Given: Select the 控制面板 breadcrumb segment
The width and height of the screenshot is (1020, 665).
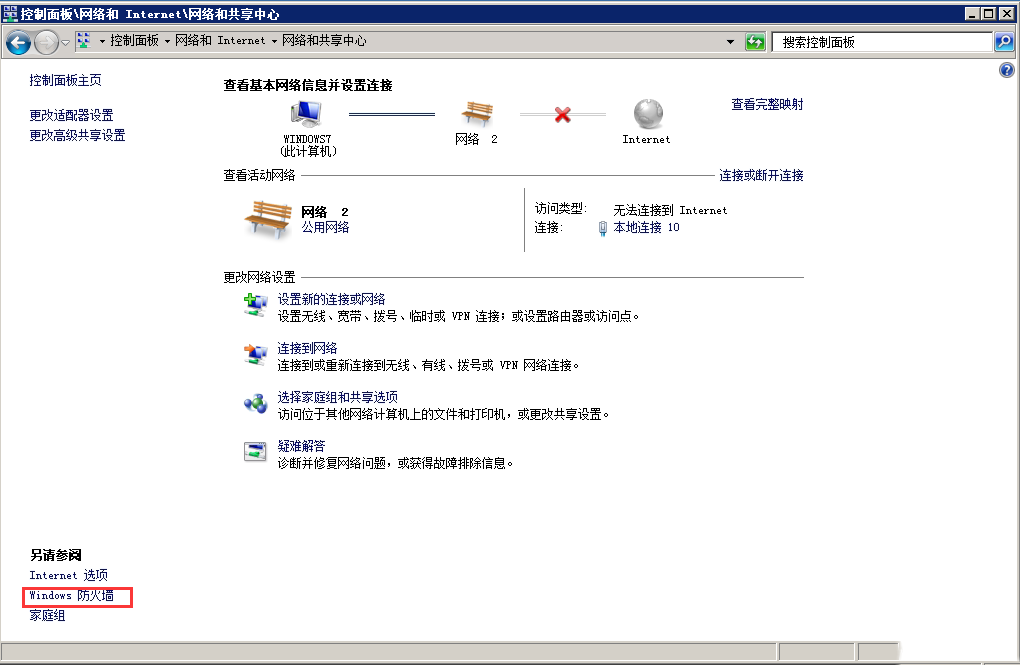Looking at the screenshot, I should coord(134,41).
